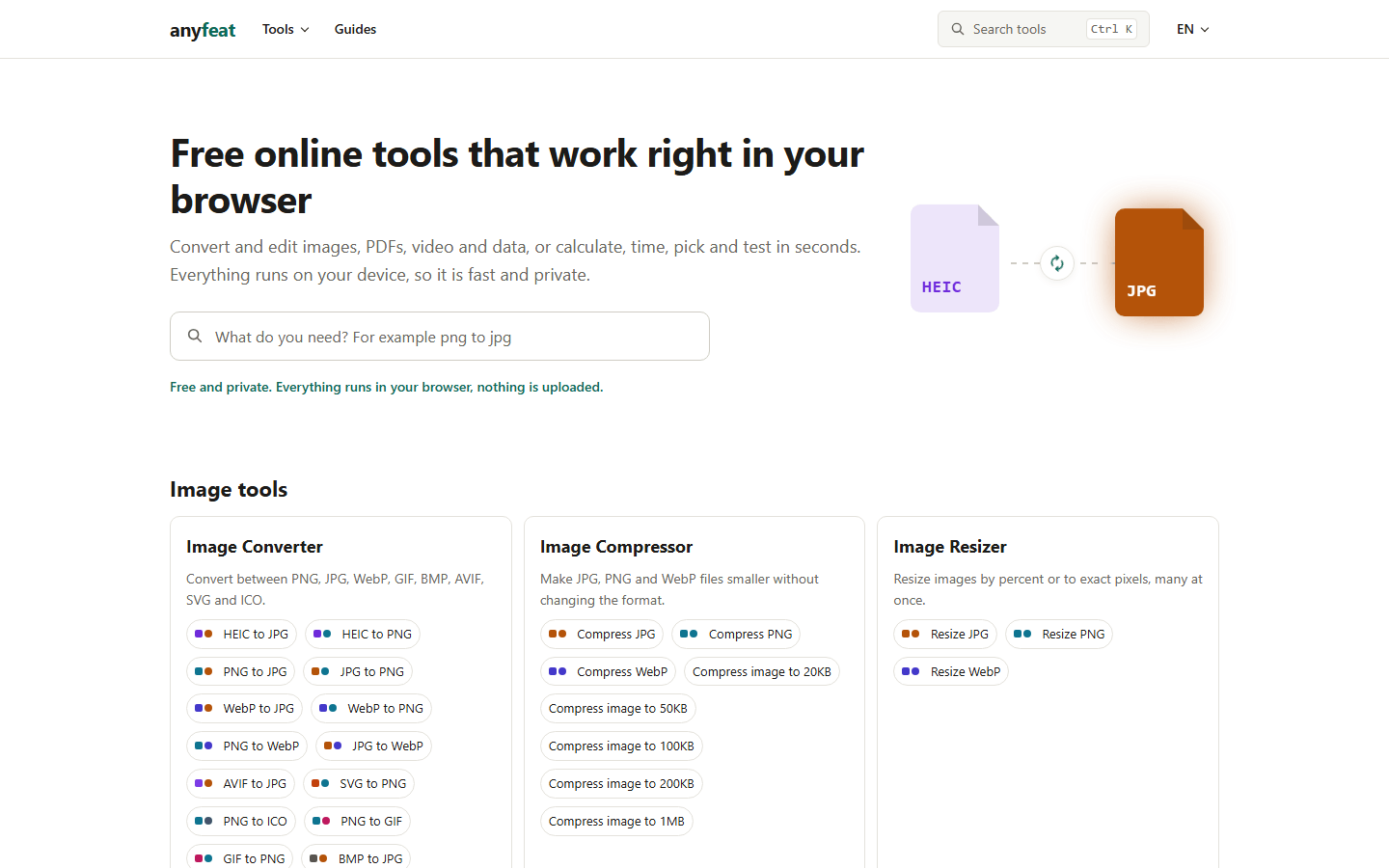Image resolution: width=1389 pixels, height=868 pixels.
Task: Open the Resize JPG tool
Action: click(945, 634)
